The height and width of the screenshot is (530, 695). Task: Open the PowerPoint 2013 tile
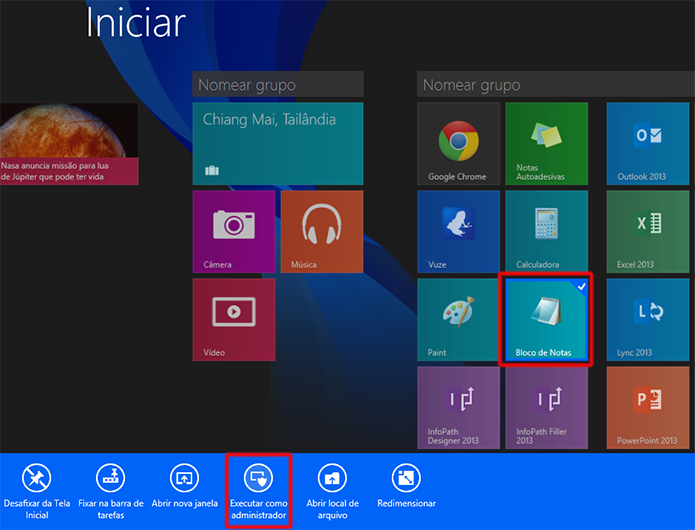click(648, 408)
